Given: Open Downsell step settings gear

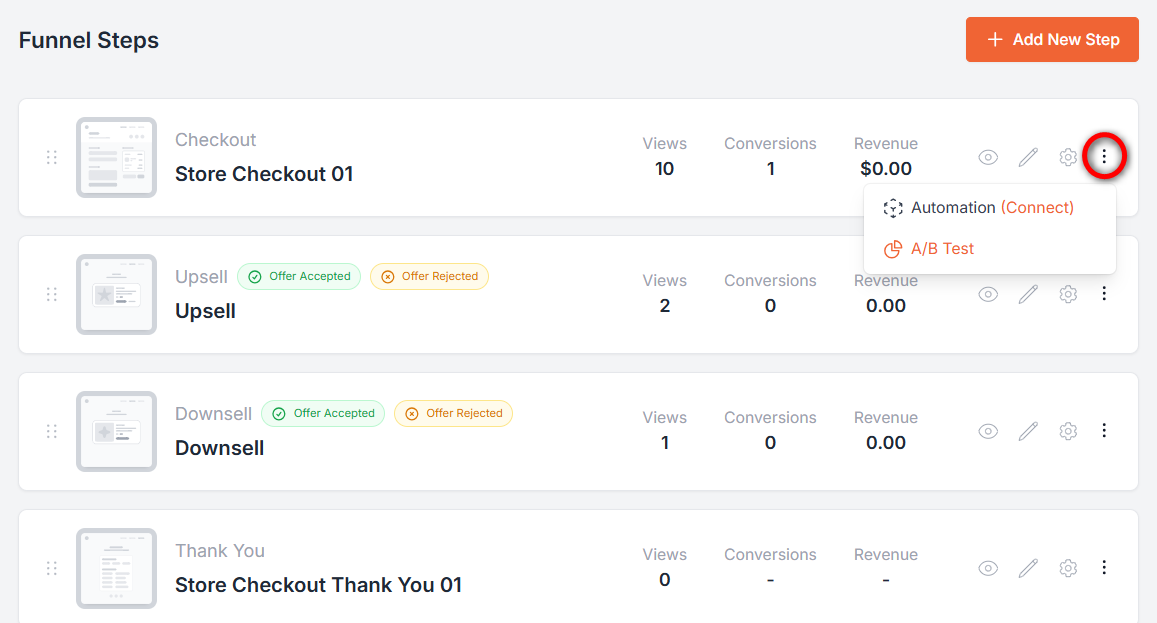Looking at the screenshot, I should [x=1068, y=431].
